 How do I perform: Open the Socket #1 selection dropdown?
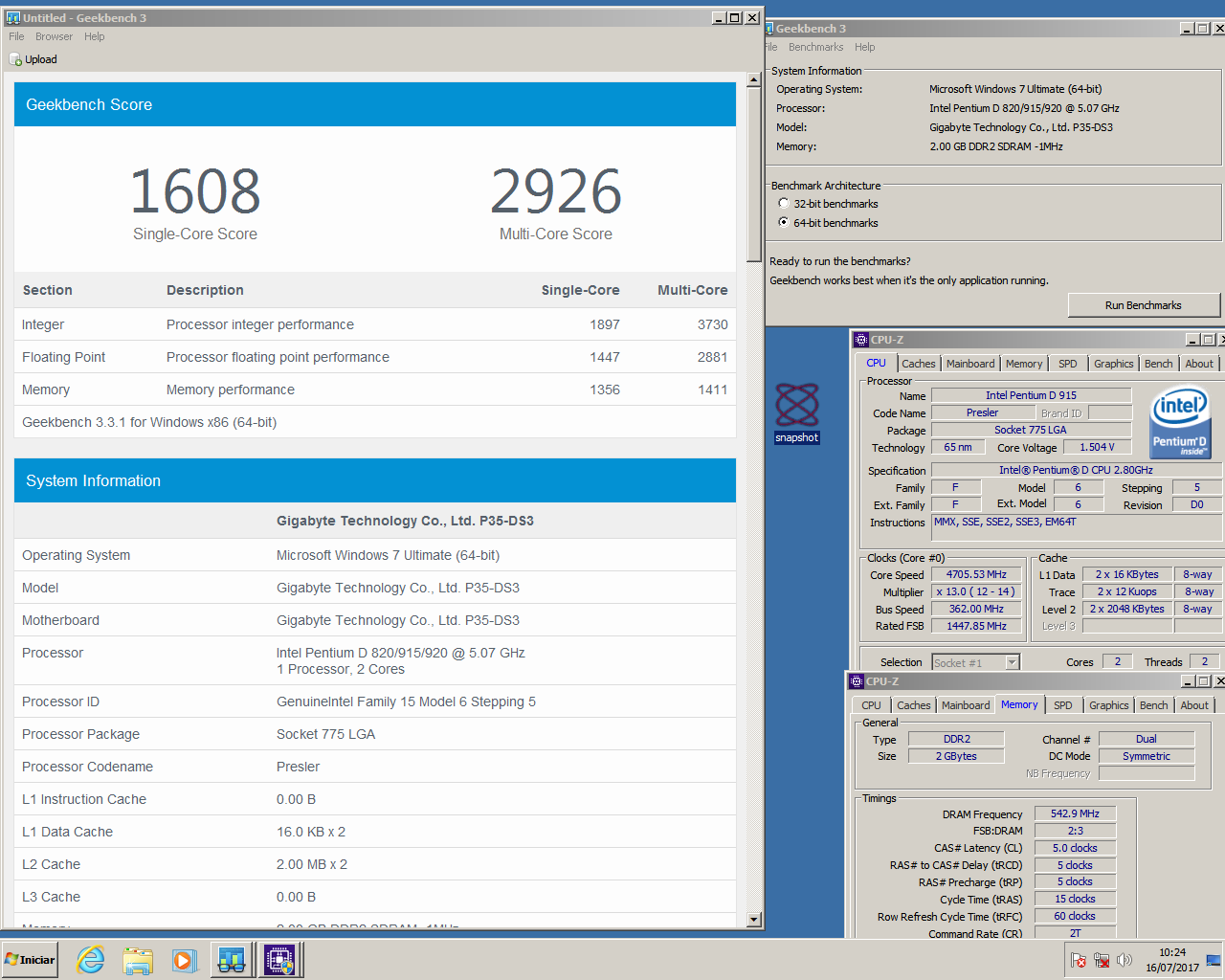[1013, 662]
